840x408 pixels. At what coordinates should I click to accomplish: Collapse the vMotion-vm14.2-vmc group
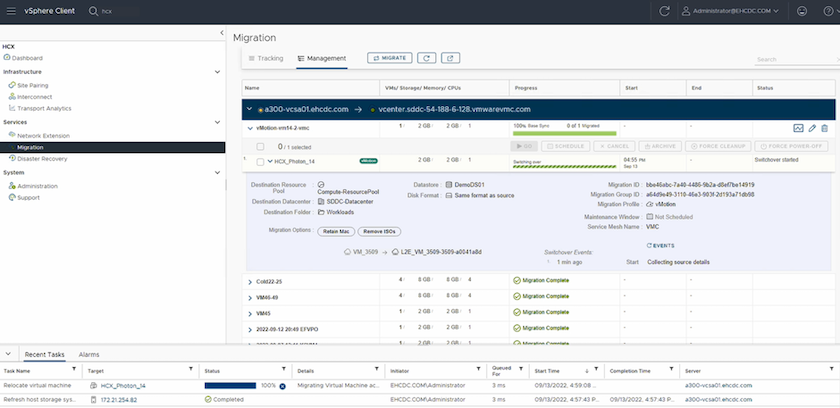[x=250, y=129]
